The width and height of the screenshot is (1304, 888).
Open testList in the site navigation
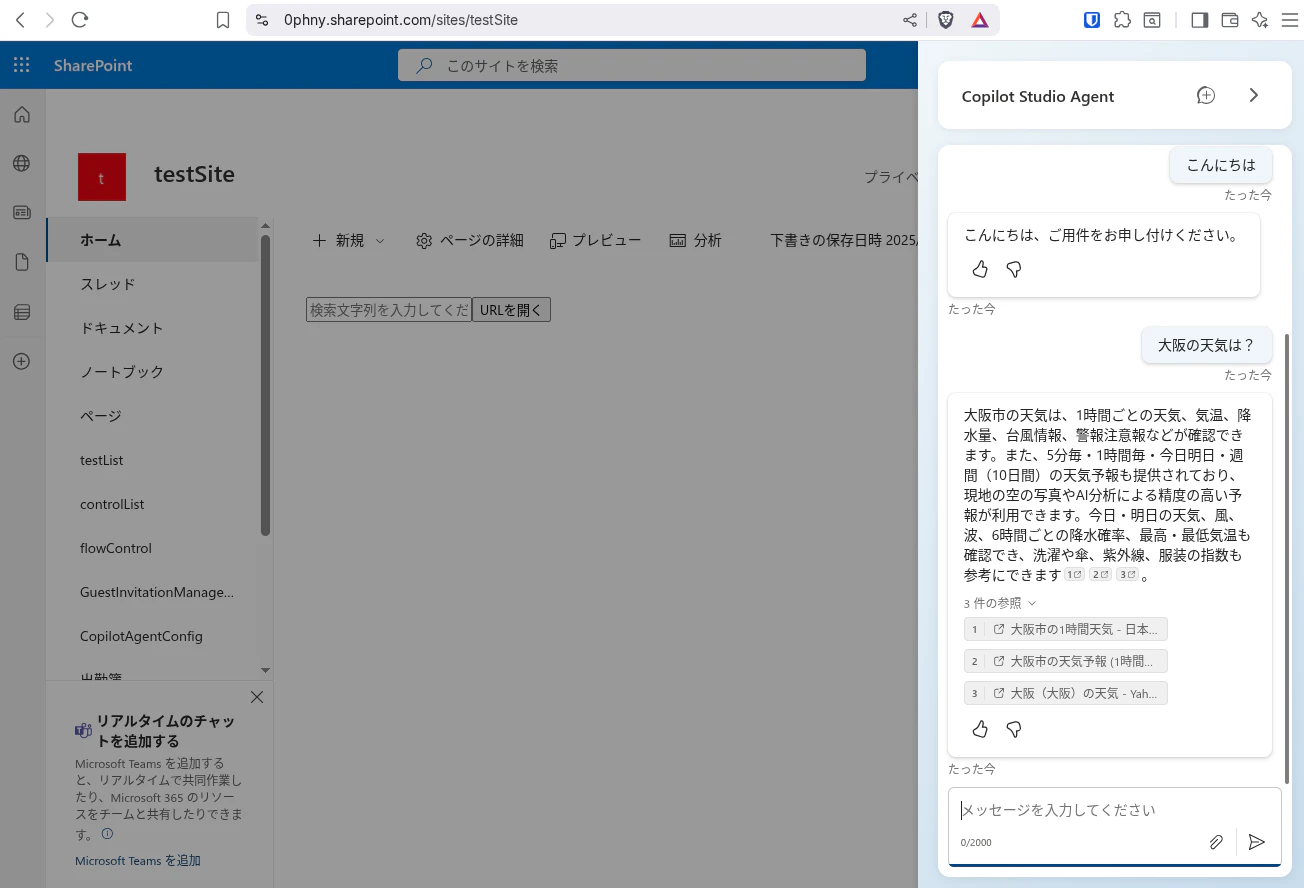pos(152,460)
